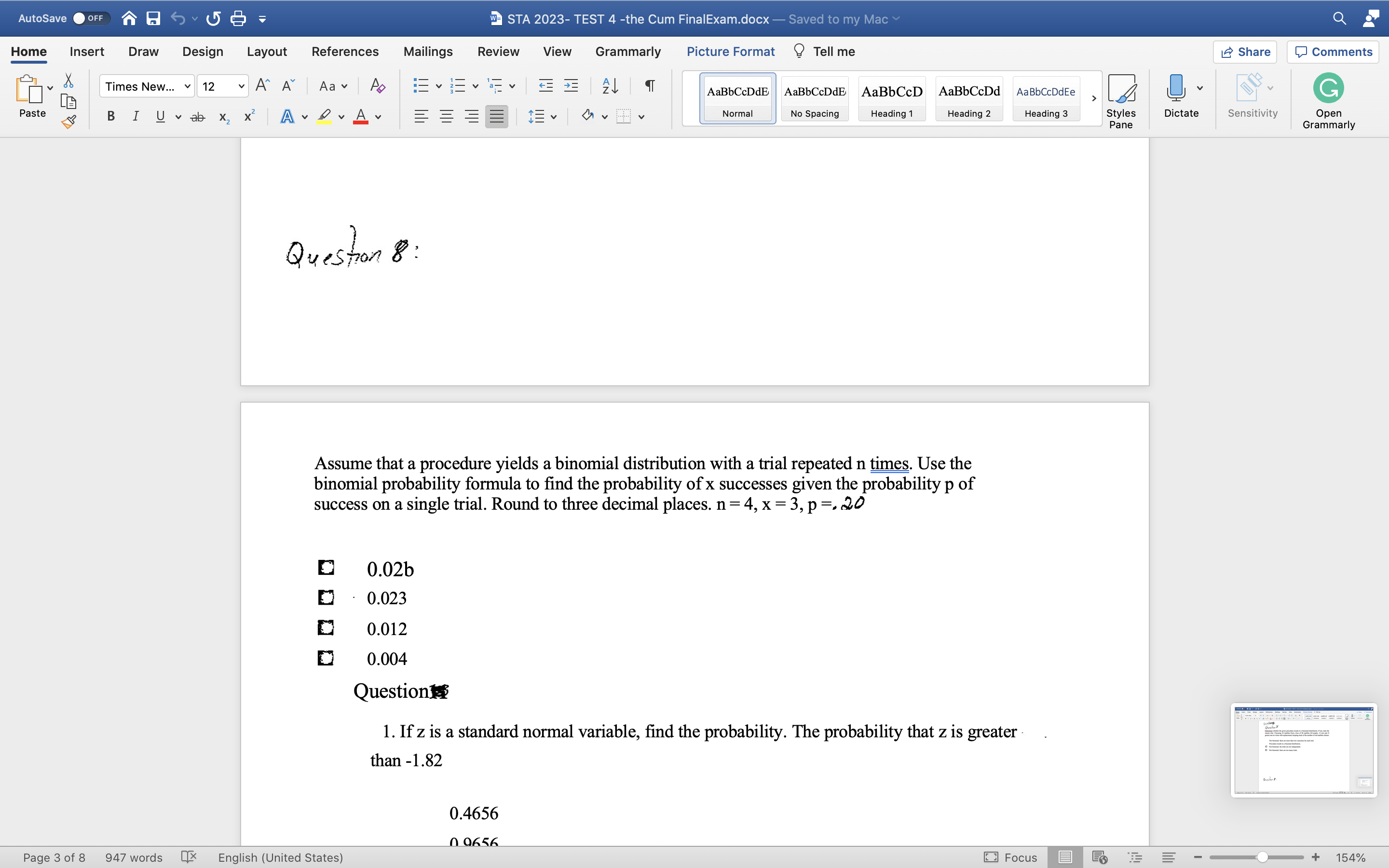The image size is (1389, 868).
Task: Click the Share button
Action: [x=1245, y=52]
